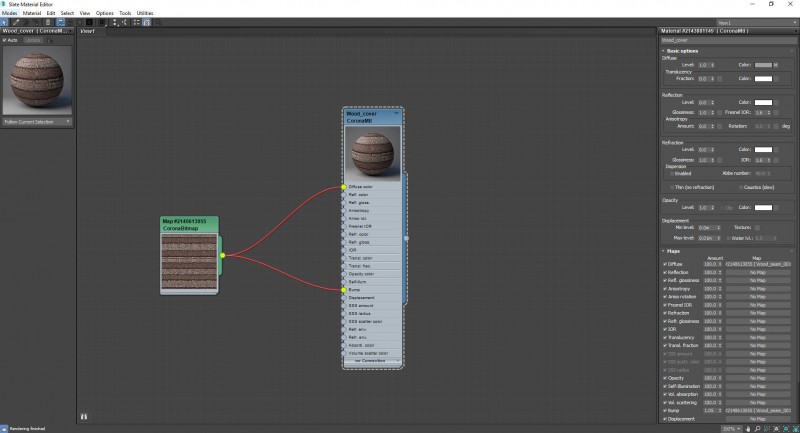Open the Follow Current Selection dropdown

point(37,122)
